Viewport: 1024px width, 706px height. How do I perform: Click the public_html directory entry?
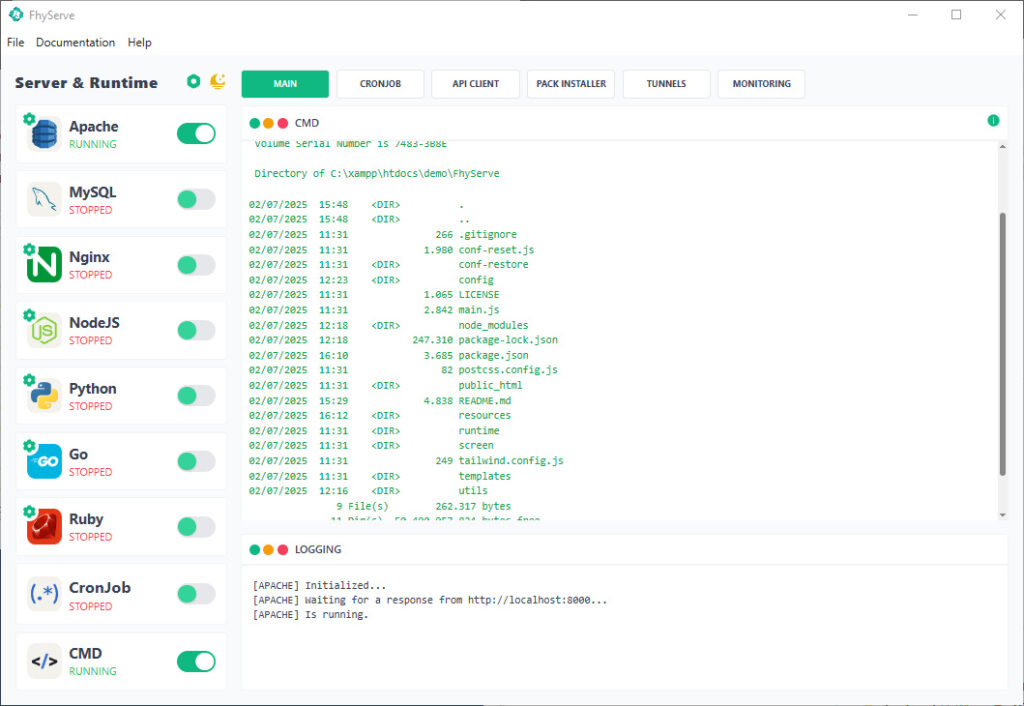coord(490,385)
